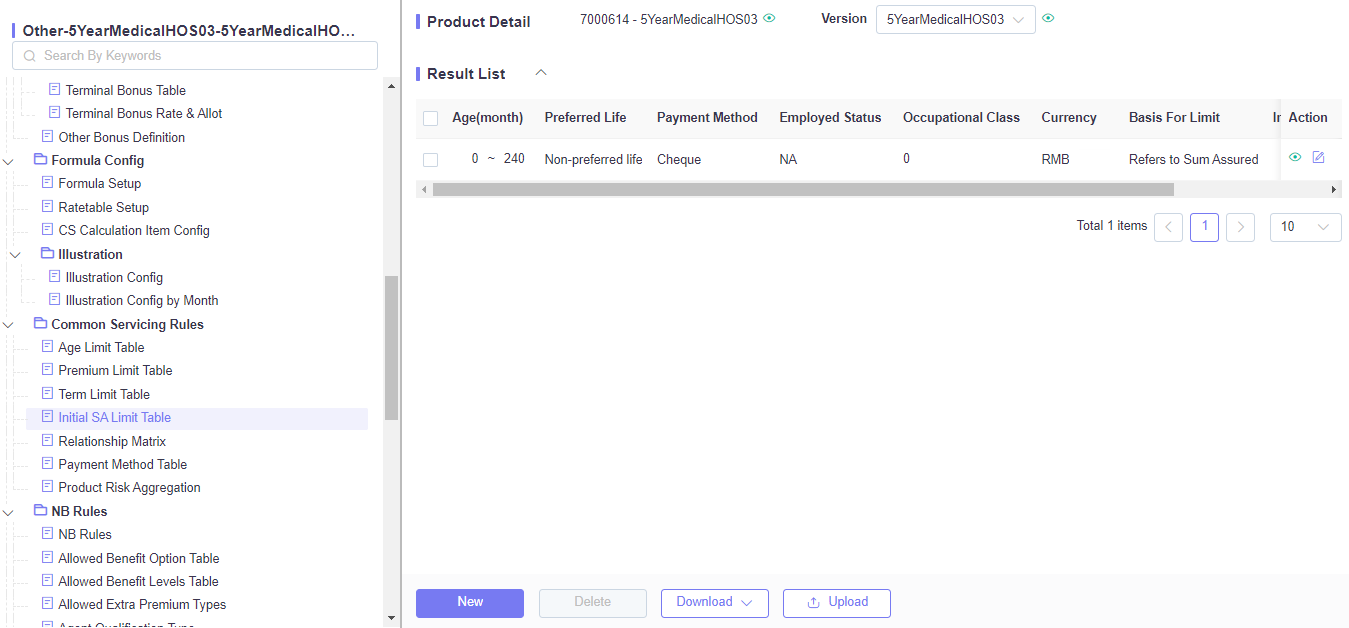Open CS Calculation Item Config
Screen dimensions: 1349x628
point(134,230)
